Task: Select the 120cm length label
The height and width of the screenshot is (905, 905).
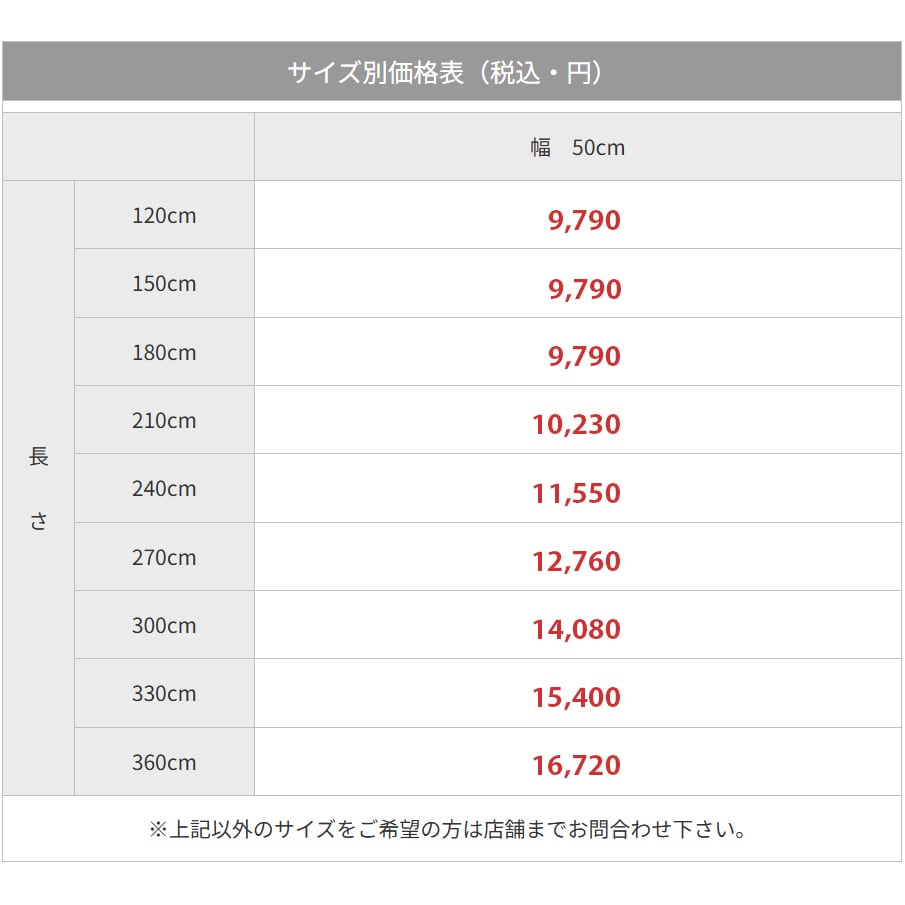Action: point(164,216)
